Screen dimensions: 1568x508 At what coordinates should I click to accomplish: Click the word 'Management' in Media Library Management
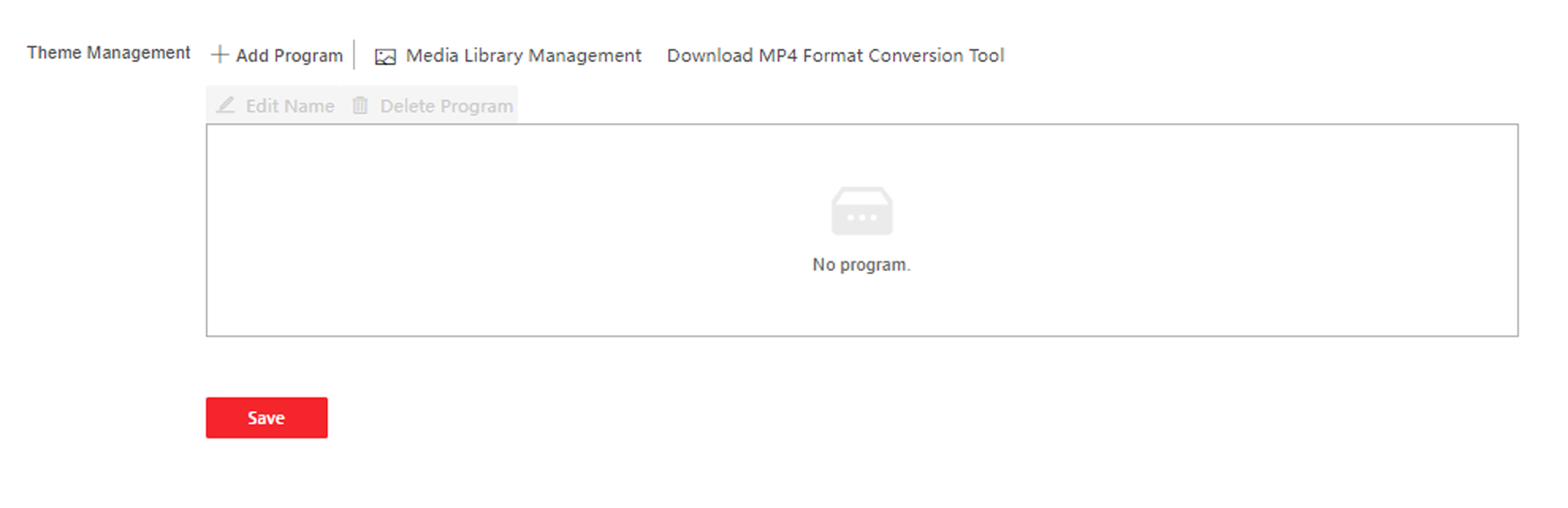coord(585,55)
